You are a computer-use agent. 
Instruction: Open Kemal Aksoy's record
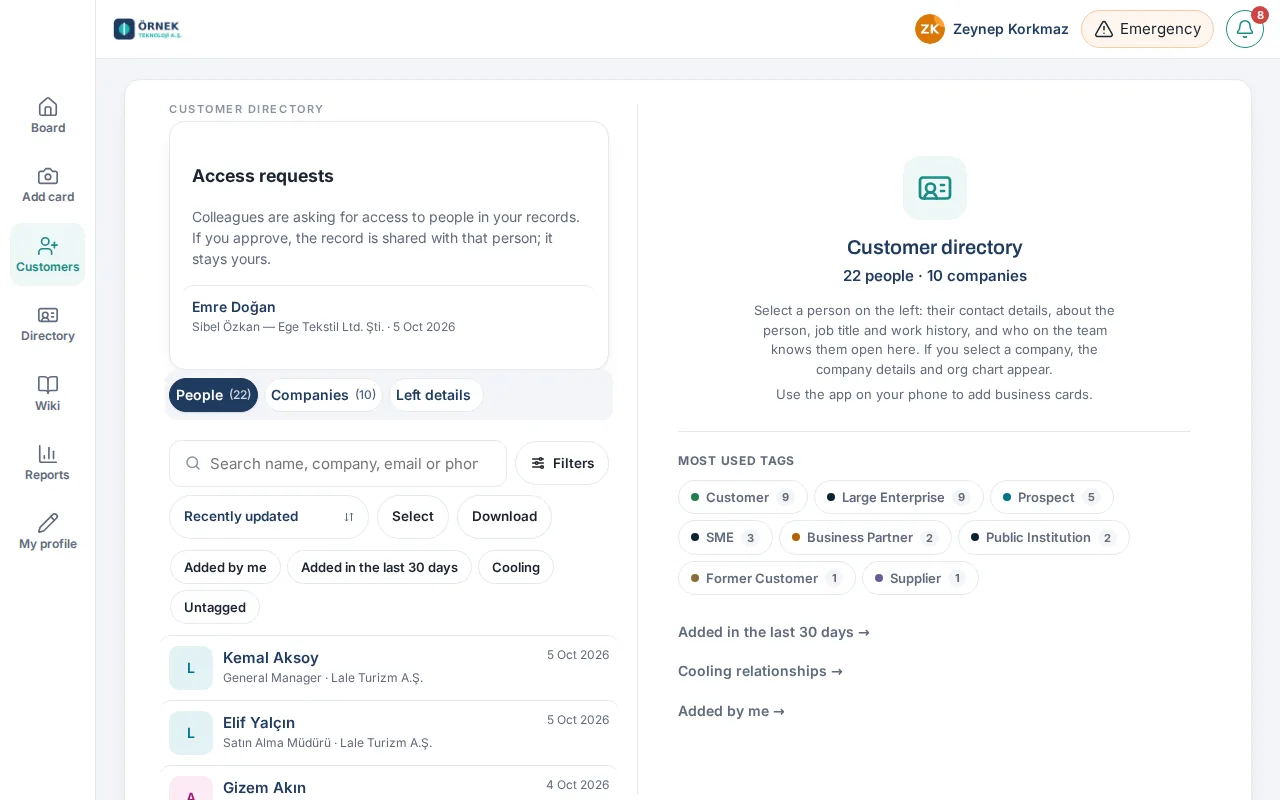(389, 668)
